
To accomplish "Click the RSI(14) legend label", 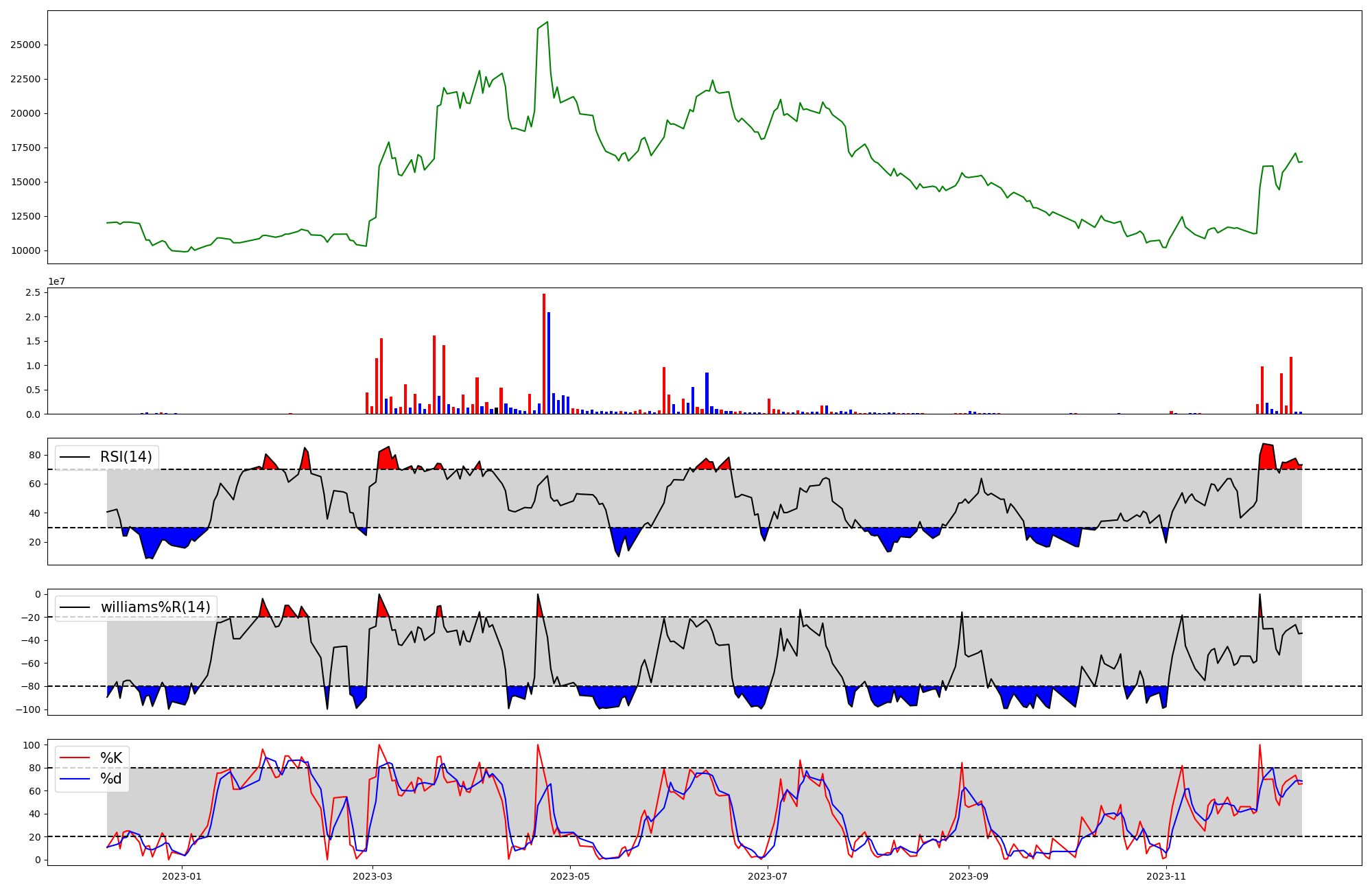I will pos(126,457).
